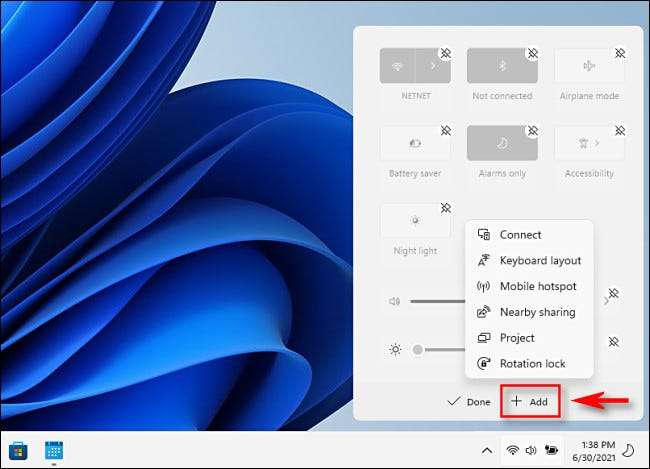
Task: Add Project from the menu
Action: (x=529, y=338)
